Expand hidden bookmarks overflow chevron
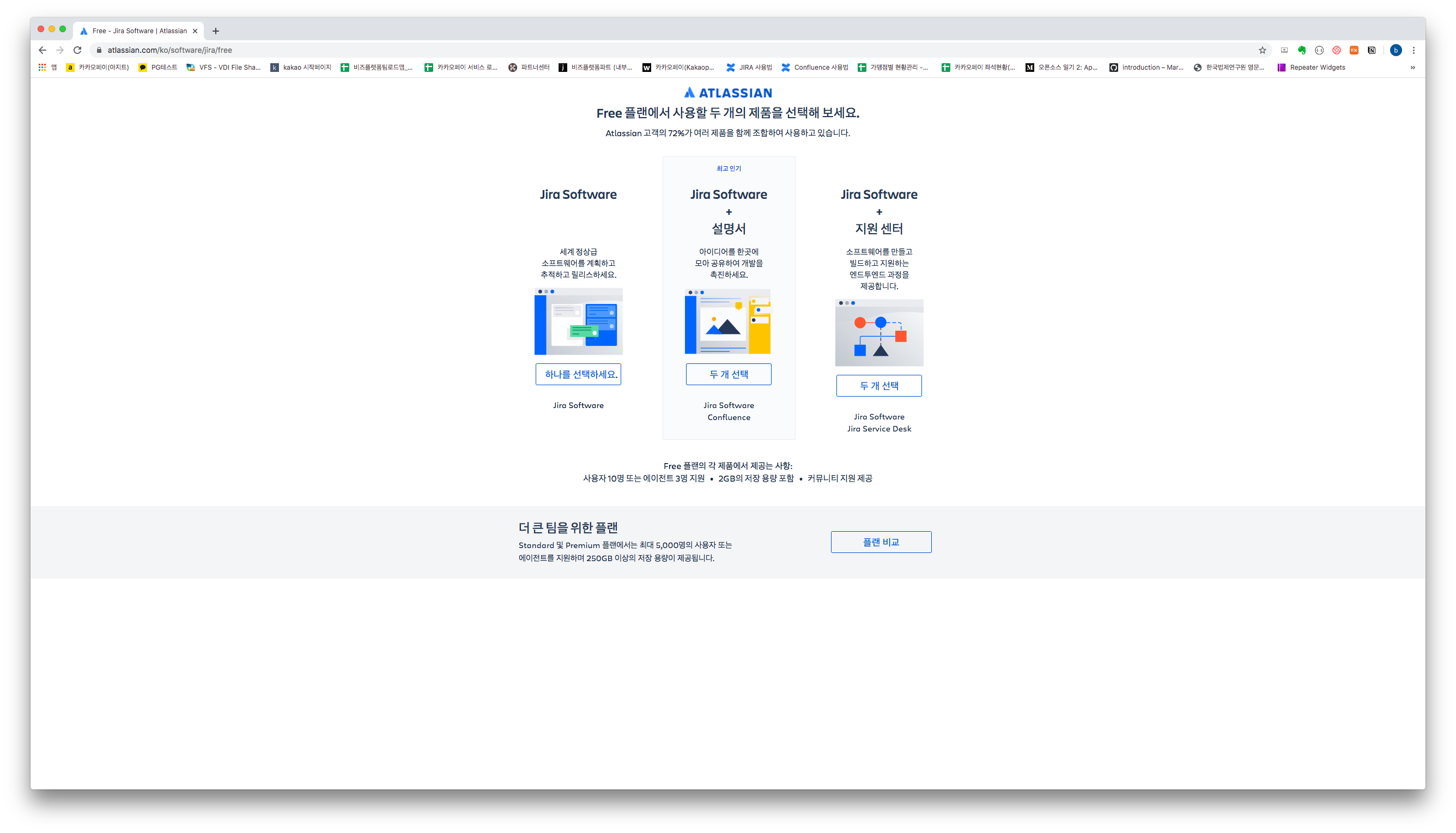This screenshot has height=833, width=1456. (1412, 68)
